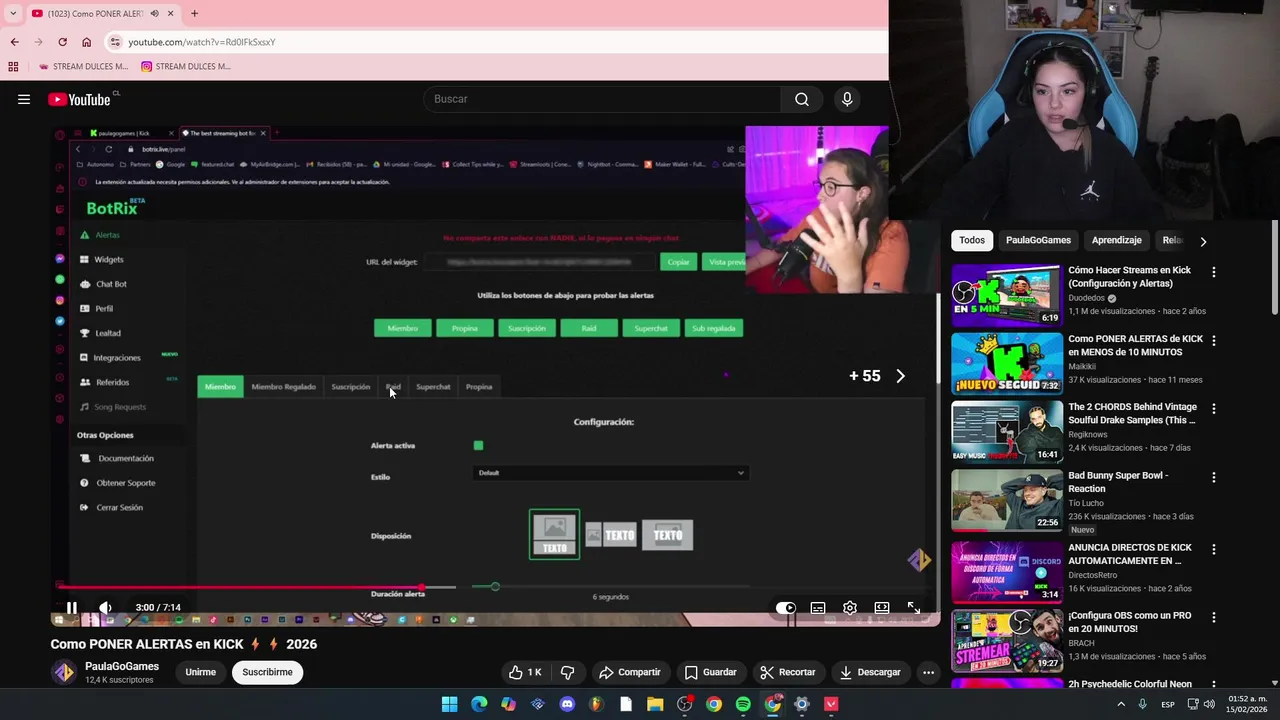Open options for Bad Bunny Super Bowl video
The width and height of the screenshot is (1280, 720).
[x=1213, y=478]
